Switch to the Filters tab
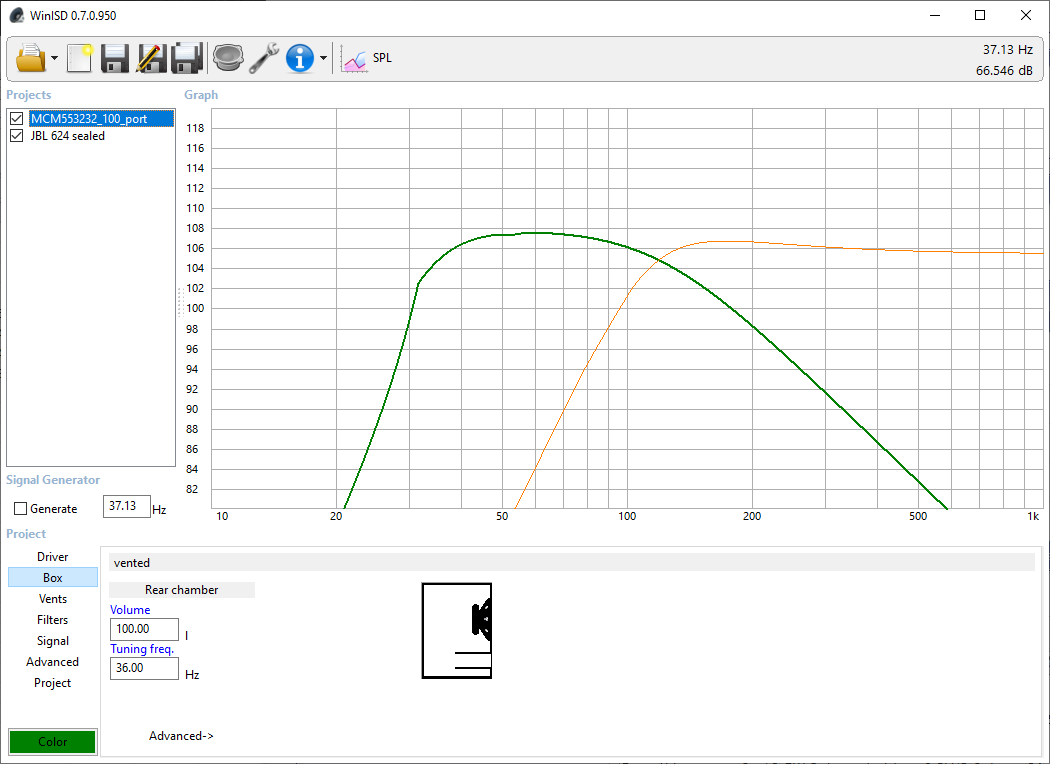The width and height of the screenshot is (1050, 764). tap(52, 619)
